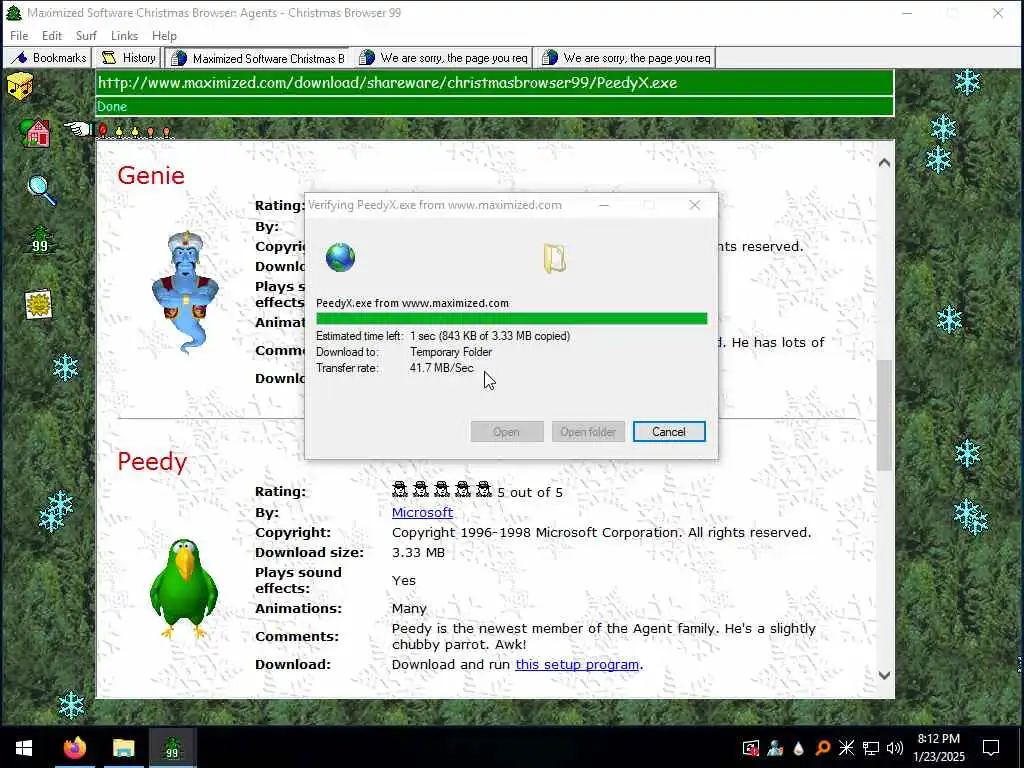Click the white asterisk tray icon

(846, 748)
